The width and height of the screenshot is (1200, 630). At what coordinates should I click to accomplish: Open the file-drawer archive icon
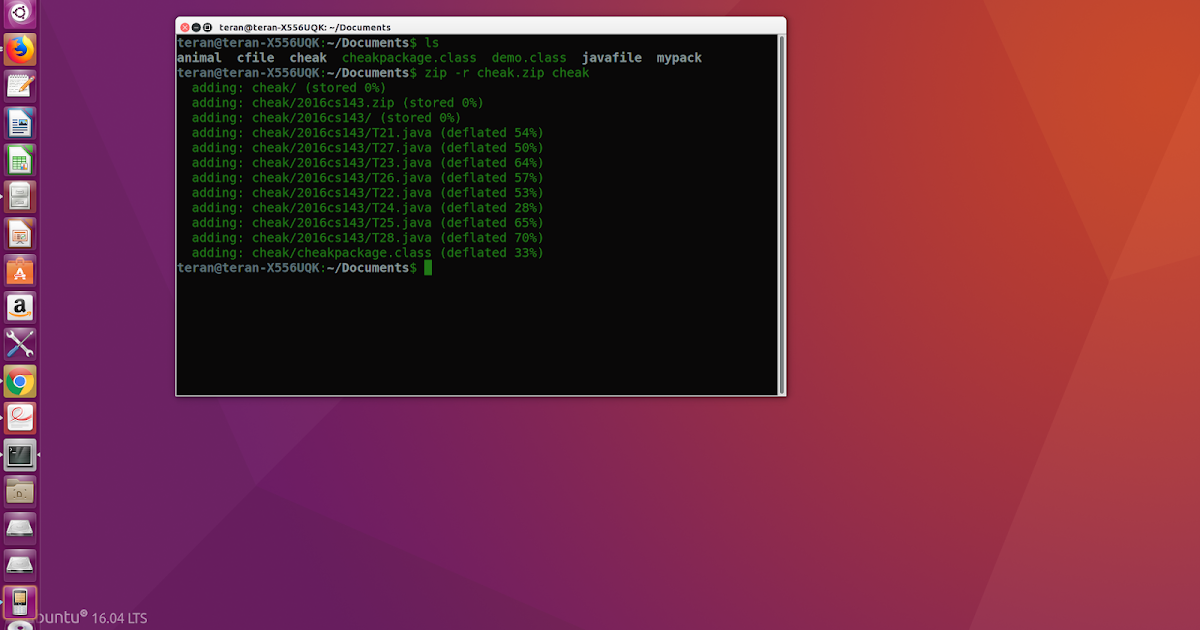[x=20, y=196]
